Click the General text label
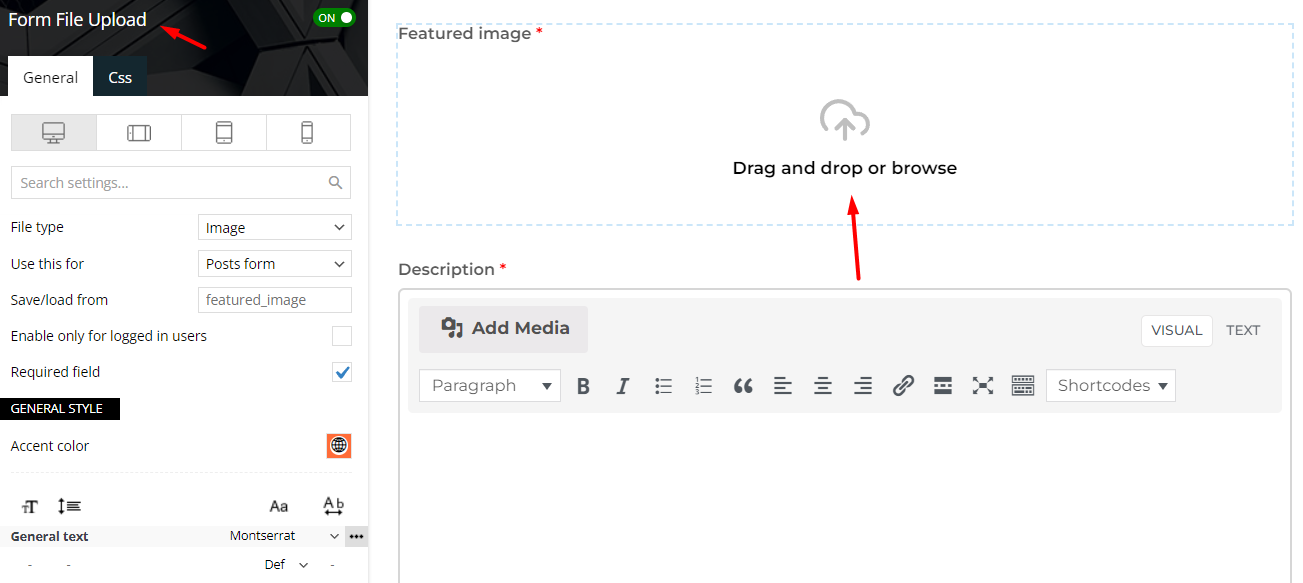Image resolution: width=1303 pixels, height=583 pixels. point(50,537)
